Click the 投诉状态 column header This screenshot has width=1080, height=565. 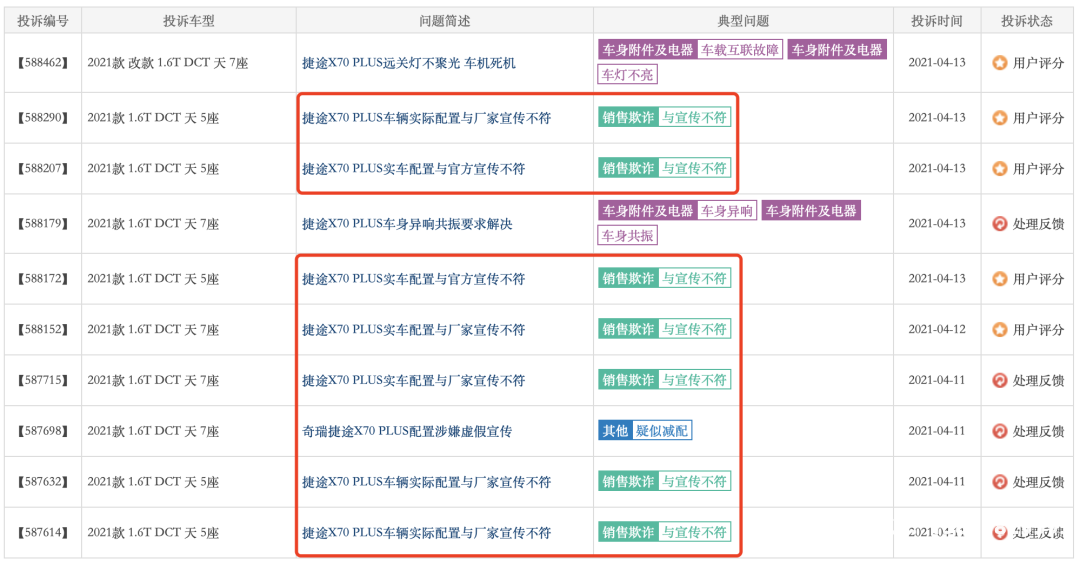click(1027, 21)
